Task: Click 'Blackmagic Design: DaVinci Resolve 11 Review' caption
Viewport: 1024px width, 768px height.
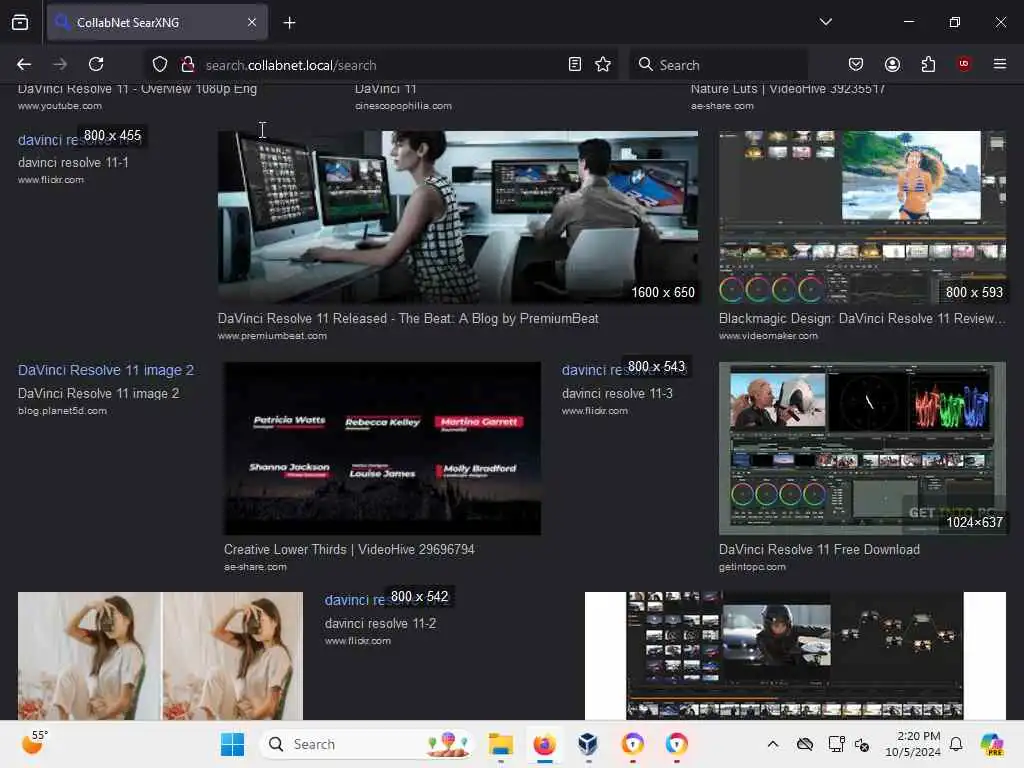Action: pos(862,319)
